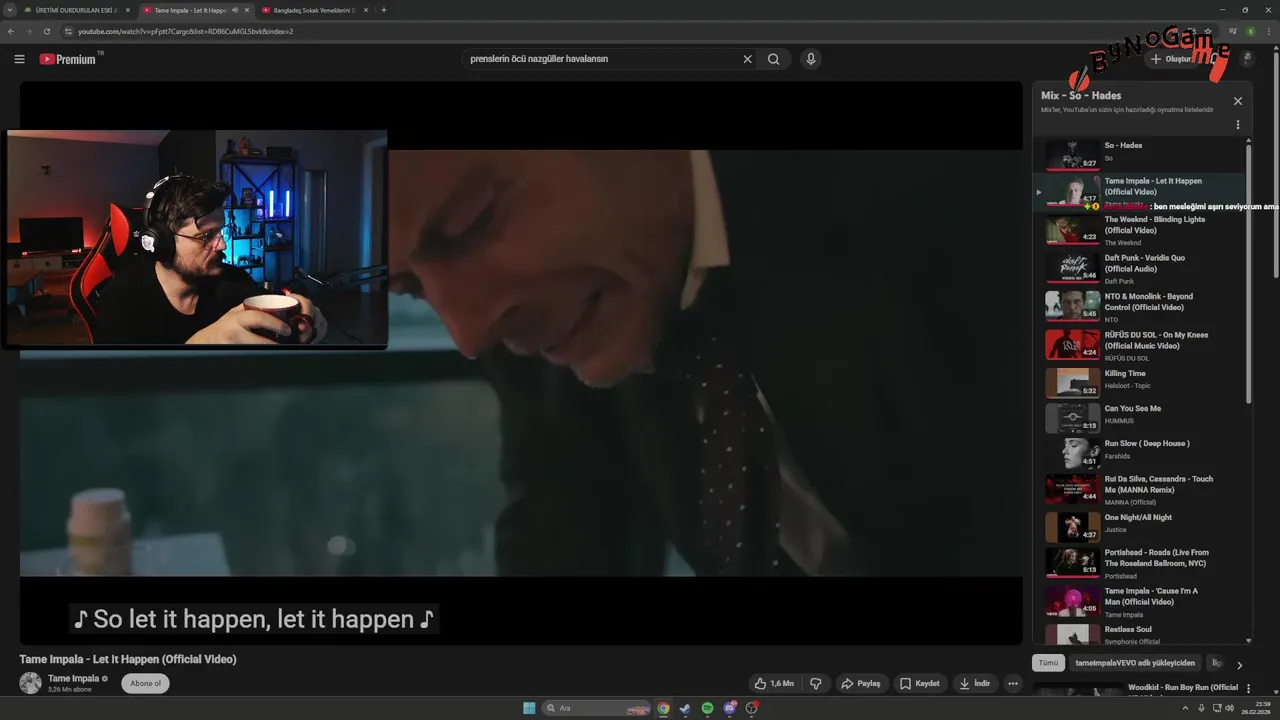
Task: Expand the system tray hidden icons chevron
Action: pos(1186,708)
